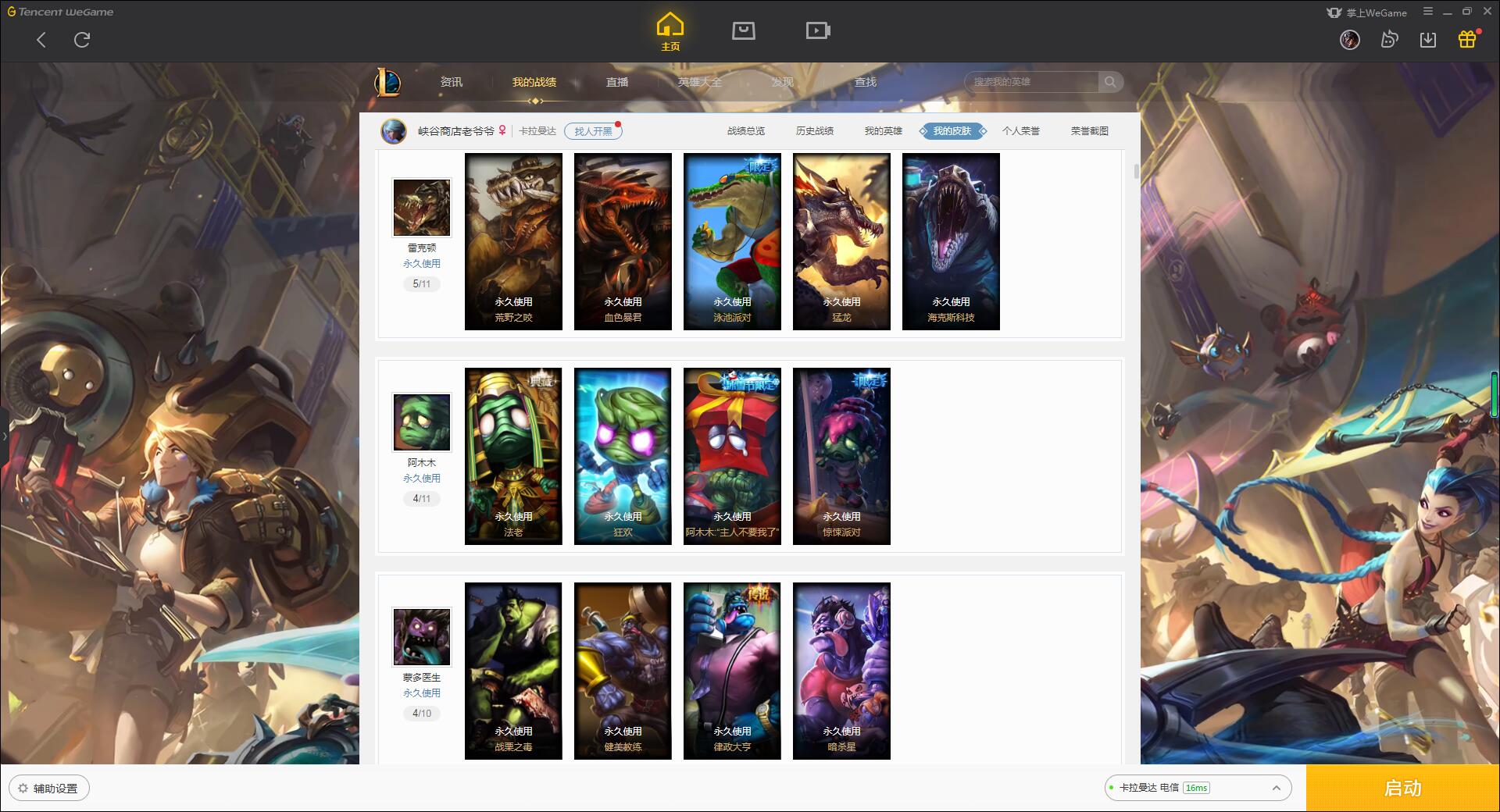The height and width of the screenshot is (812, 1500).
Task: Open the download manager icon
Action: pyautogui.click(x=1428, y=40)
